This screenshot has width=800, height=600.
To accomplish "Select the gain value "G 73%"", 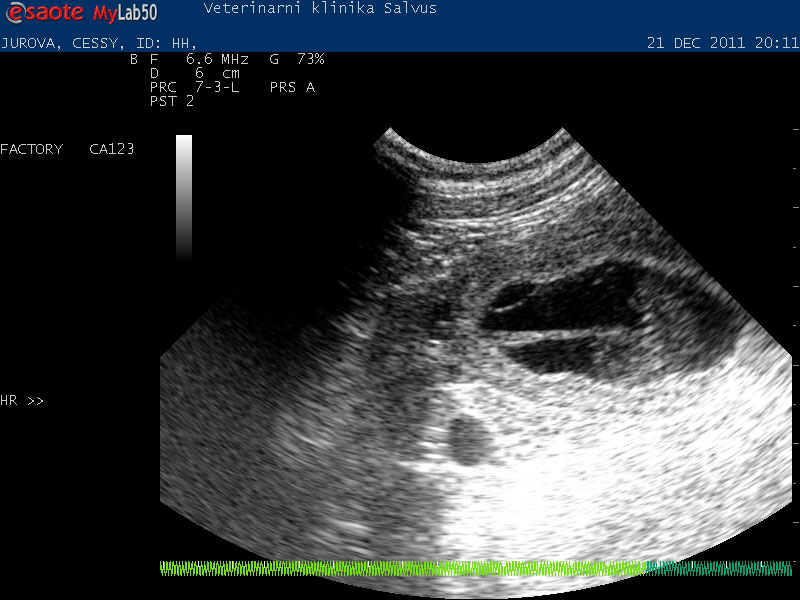I will tap(297, 59).
